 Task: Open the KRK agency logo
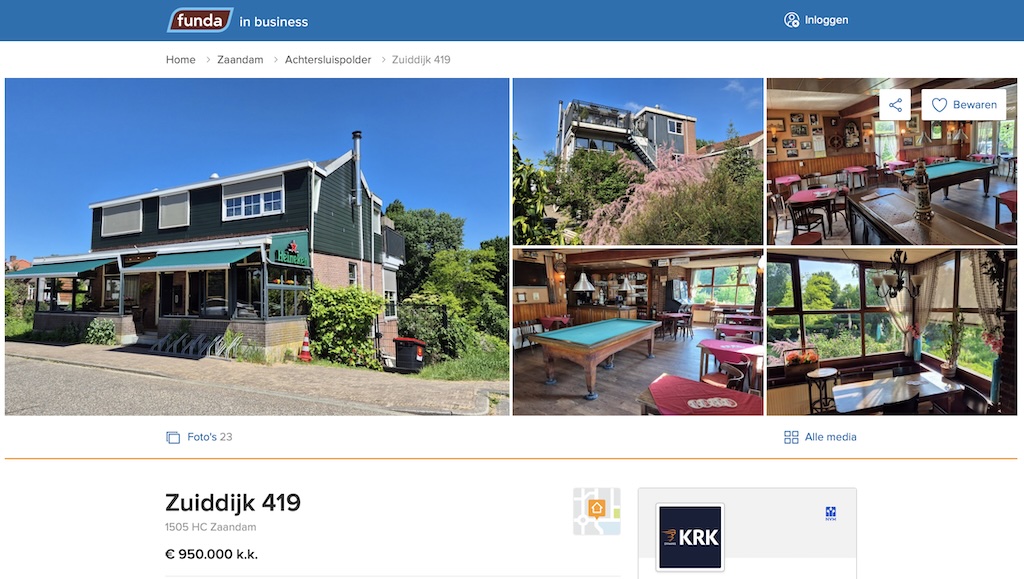coord(690,537)
